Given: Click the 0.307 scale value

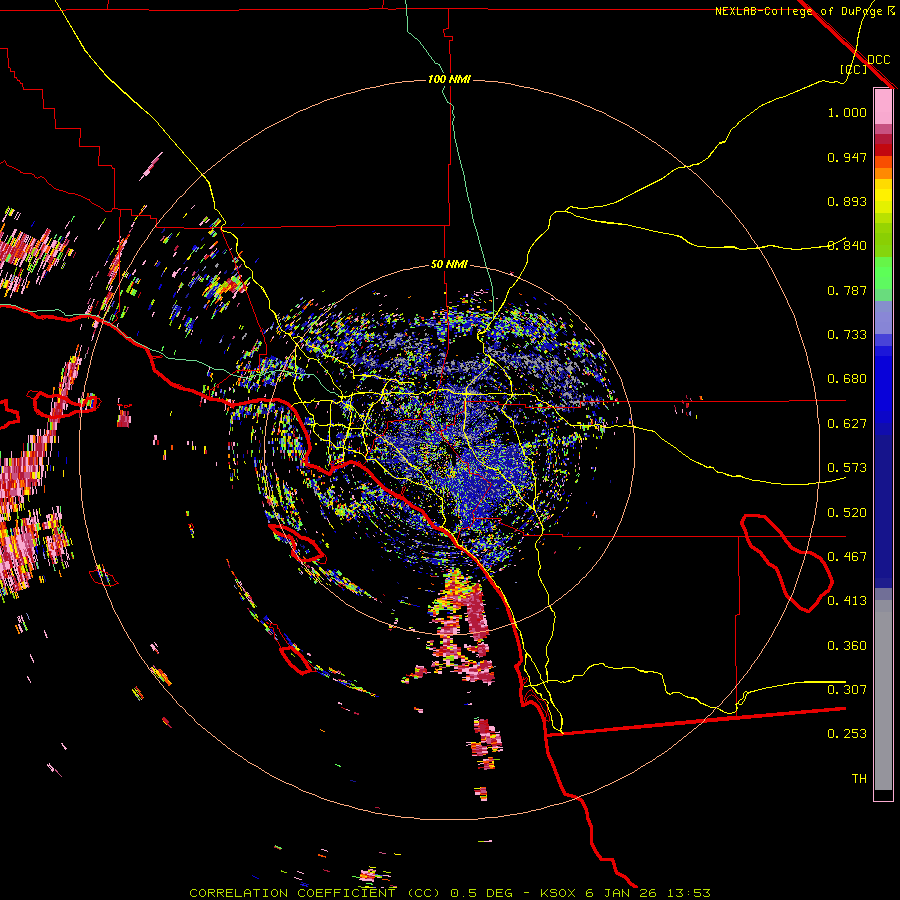Looking at the screenshot, I should pyautogui.click(x=847, y=690).
